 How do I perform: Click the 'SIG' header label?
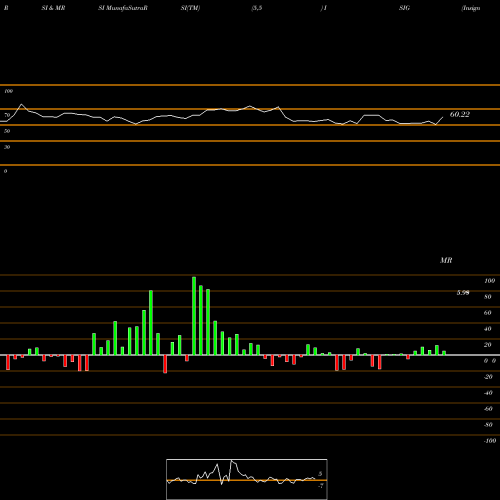point(404,8)
